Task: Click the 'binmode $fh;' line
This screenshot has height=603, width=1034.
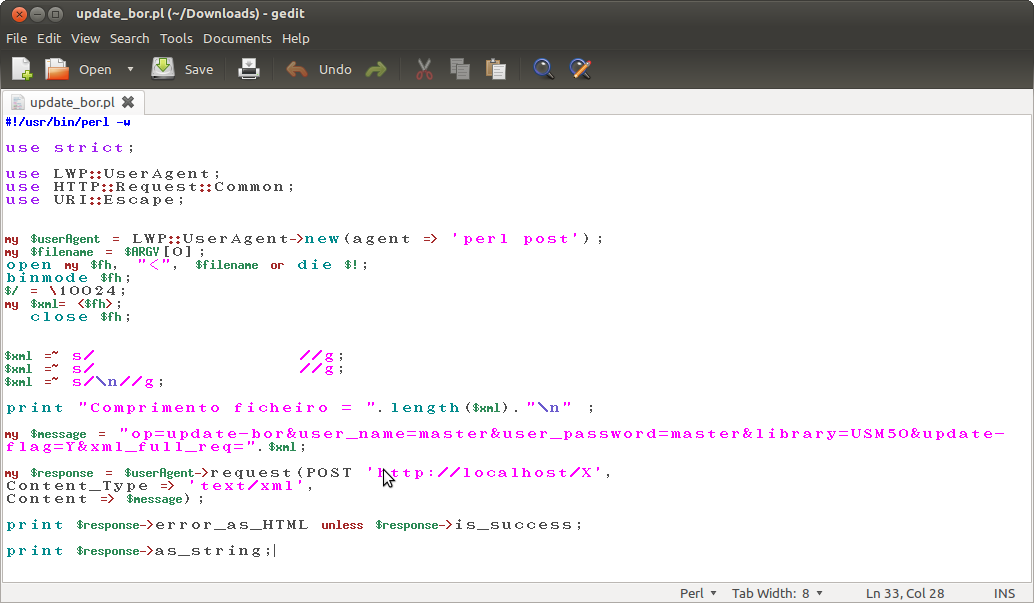Action: [69, 278]
